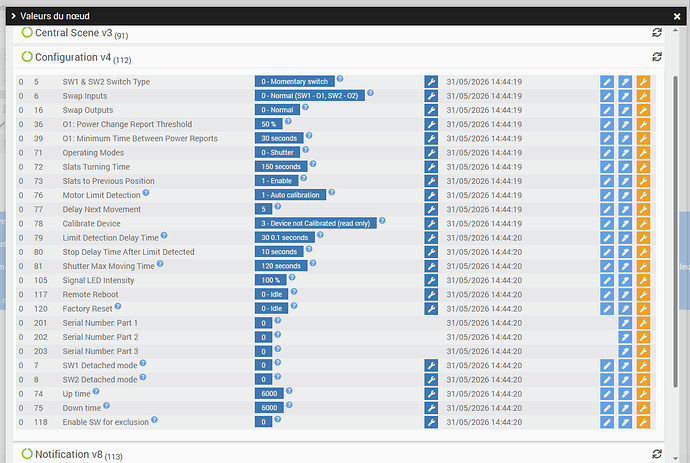The height and width of the screenshot is (463, 690).
Task: Click dark blue wrench for SW1 Detached mode
Action: tap(431, 365)
